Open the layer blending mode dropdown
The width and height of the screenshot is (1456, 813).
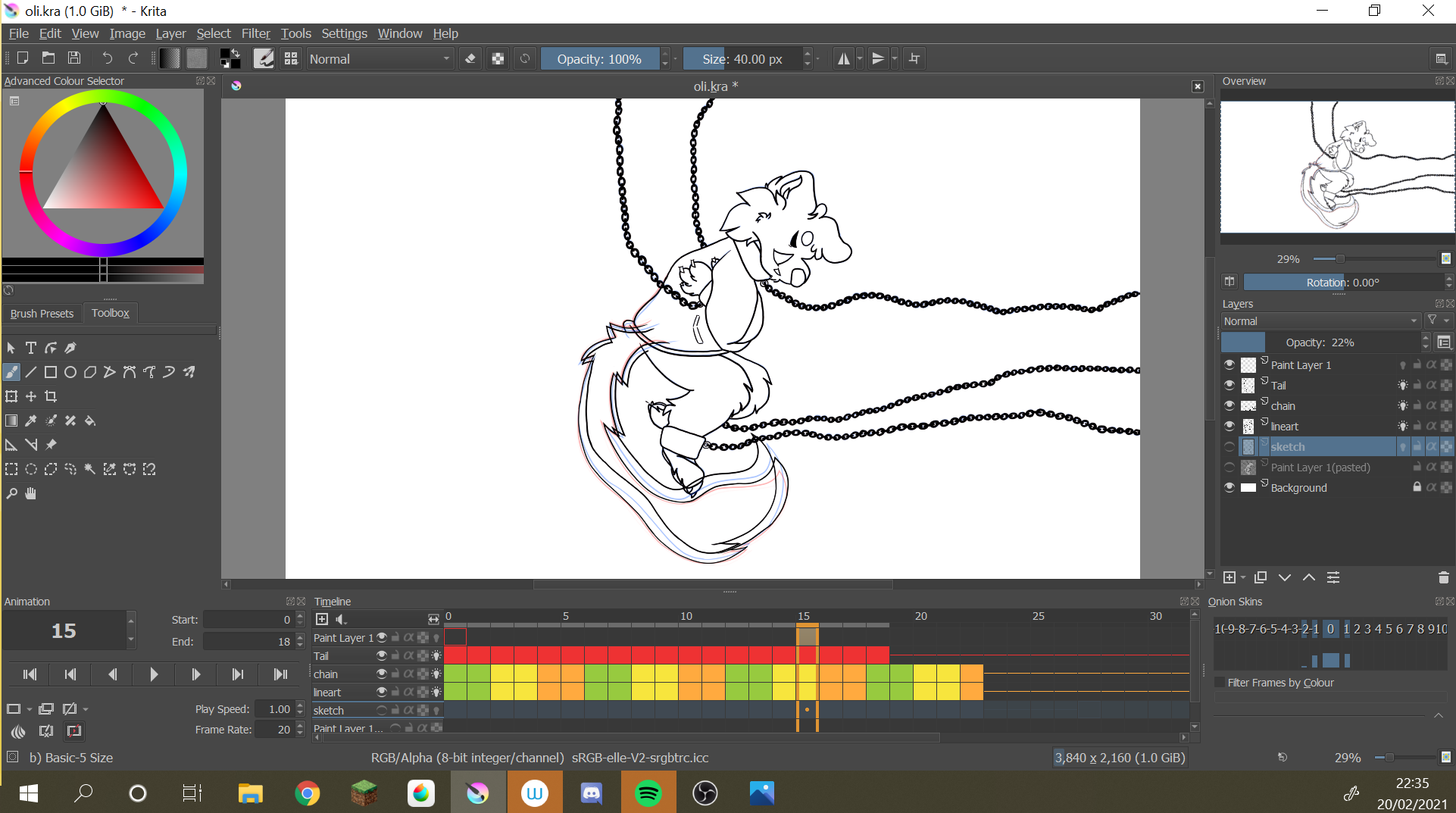coord(1320,321)
